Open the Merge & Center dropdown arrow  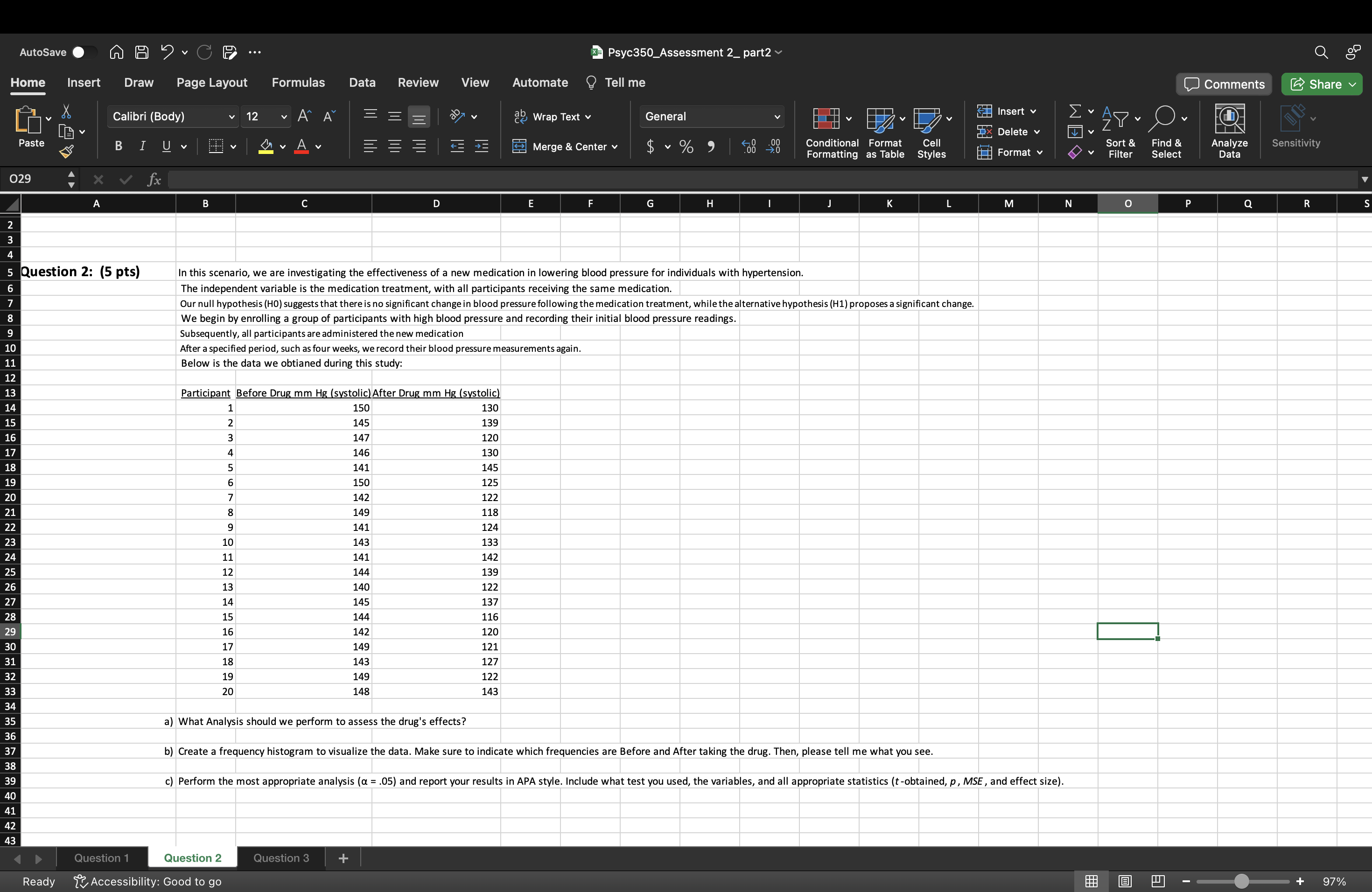click(x=615, y=147)
